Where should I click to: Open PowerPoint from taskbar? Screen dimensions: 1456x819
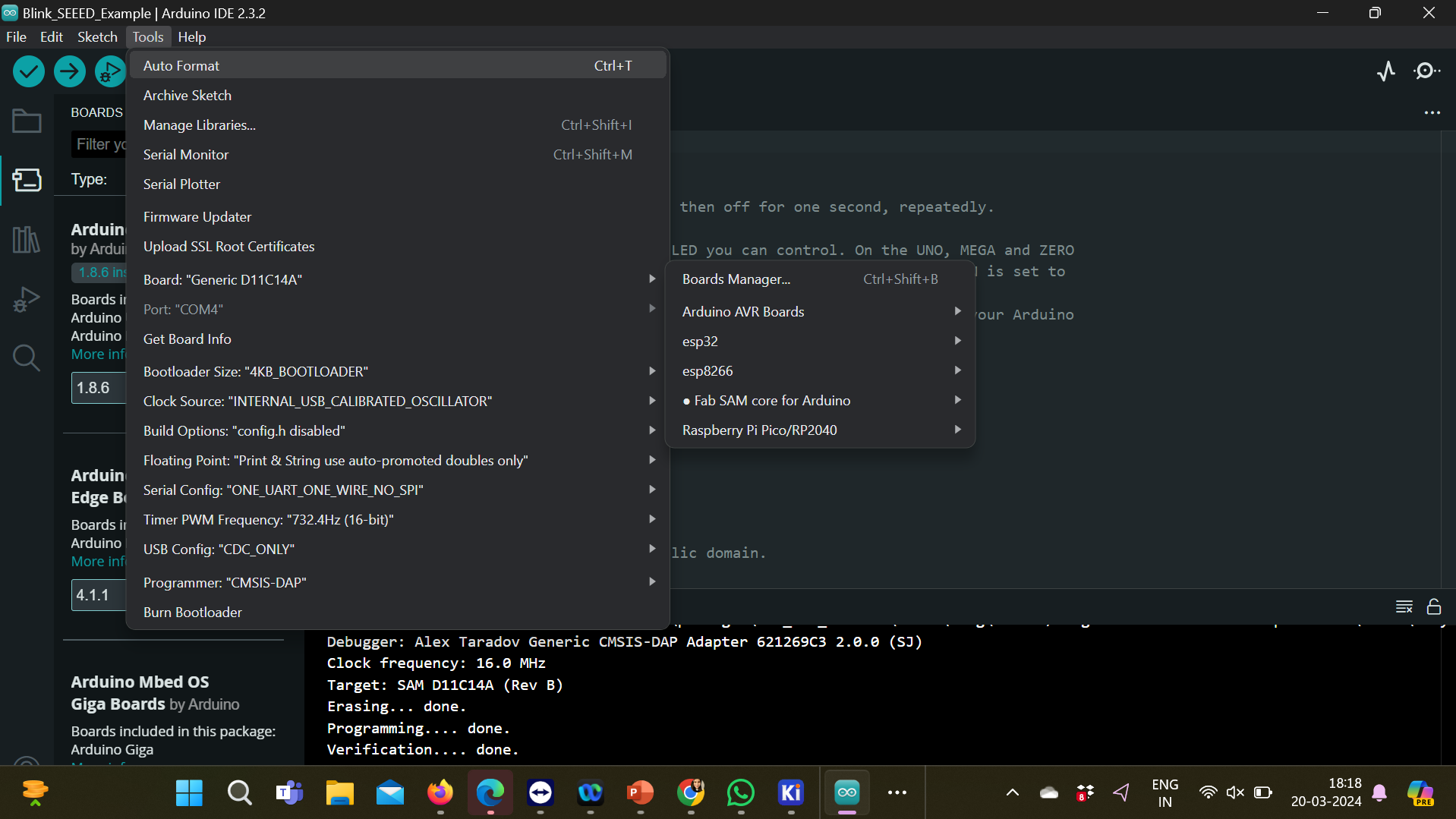640,792
